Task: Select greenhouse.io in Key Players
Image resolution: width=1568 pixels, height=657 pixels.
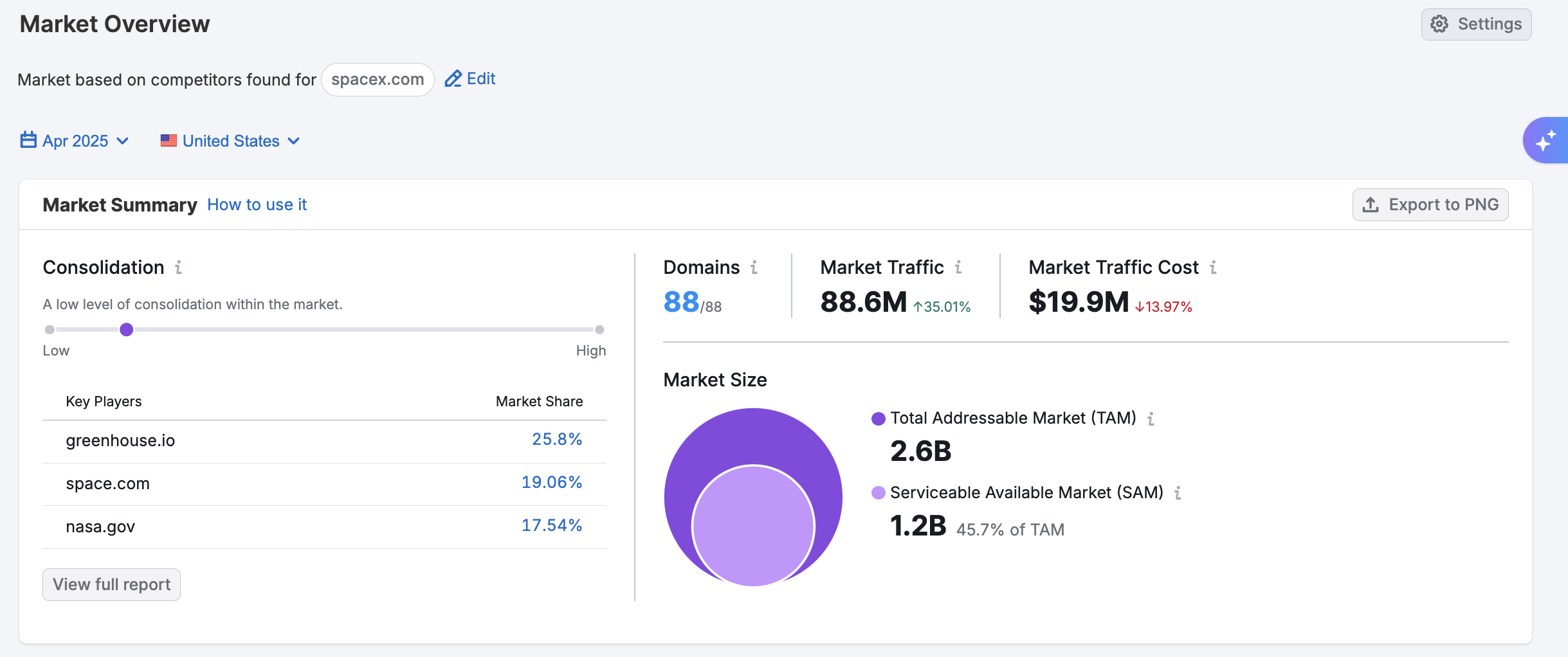Action: pyautogui.click(x=120, y=440)
